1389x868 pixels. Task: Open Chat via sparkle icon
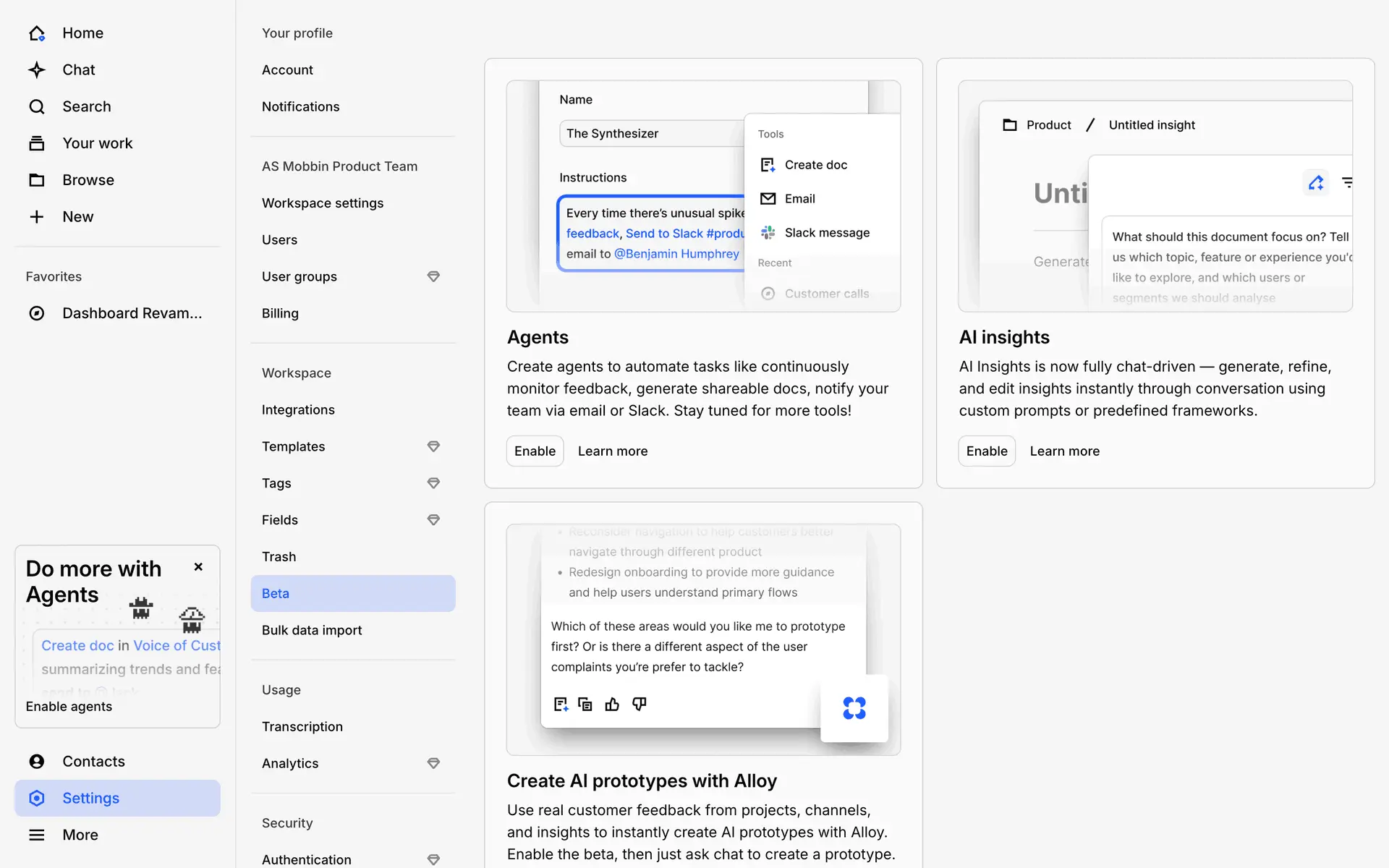37,70
